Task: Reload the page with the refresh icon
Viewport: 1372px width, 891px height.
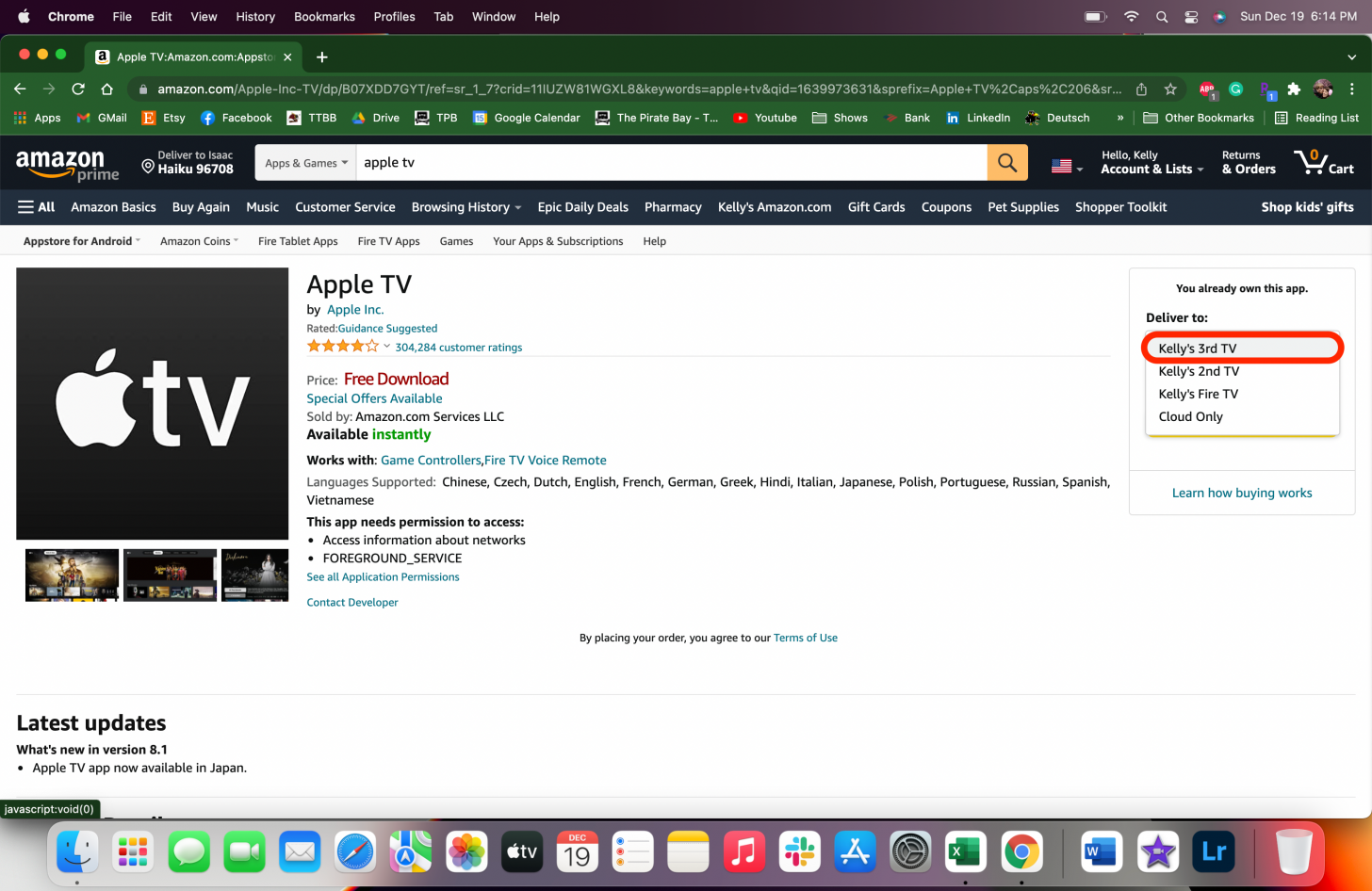Action: coord(78,89)
